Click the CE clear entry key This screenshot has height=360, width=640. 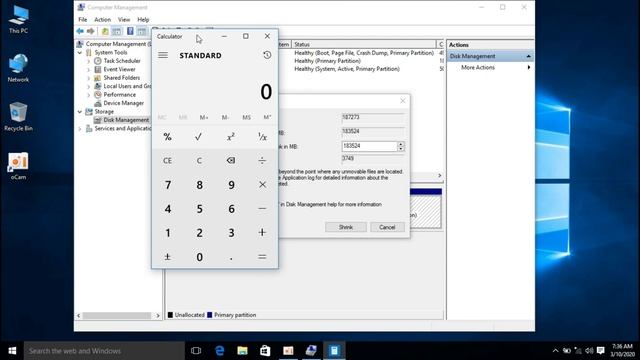[167, 160]
